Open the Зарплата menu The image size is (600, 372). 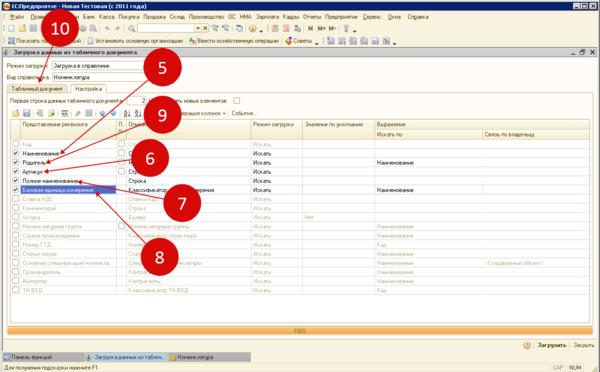267,17
